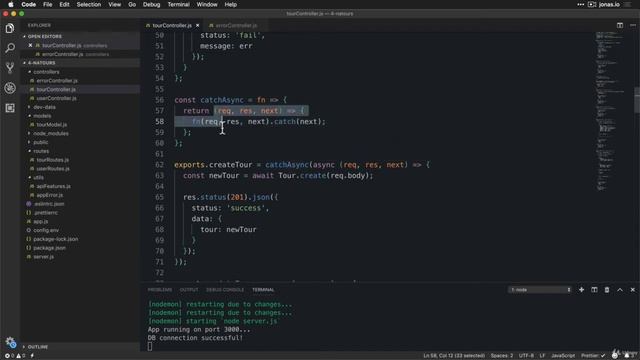Open notifications bell in status bar
This screenshot has height=360, width=640.
tap(627, 356)
